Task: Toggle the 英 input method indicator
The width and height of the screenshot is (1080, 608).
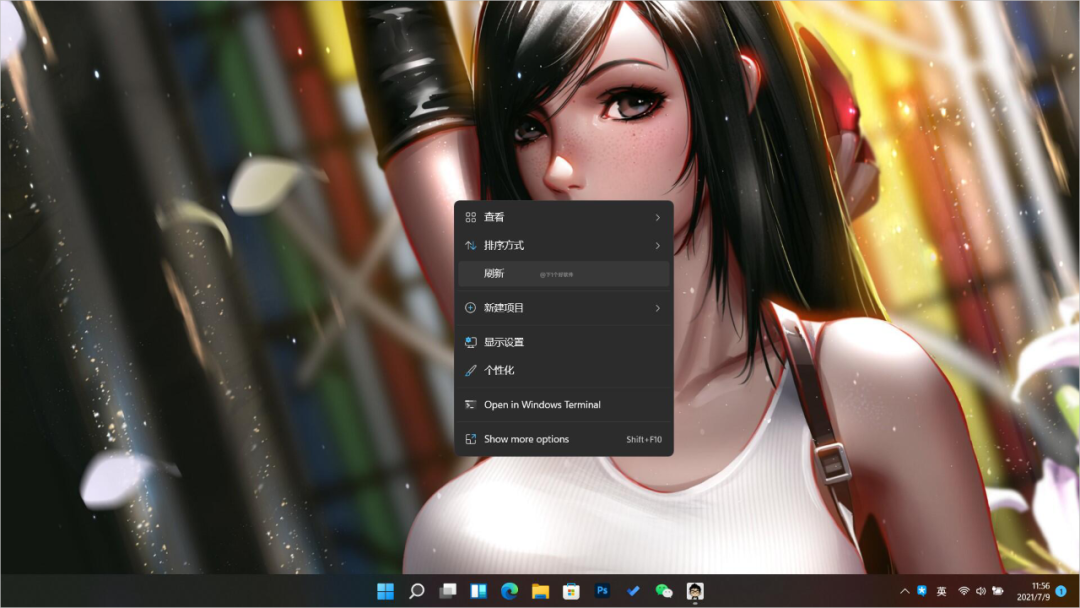Action: 940,591
